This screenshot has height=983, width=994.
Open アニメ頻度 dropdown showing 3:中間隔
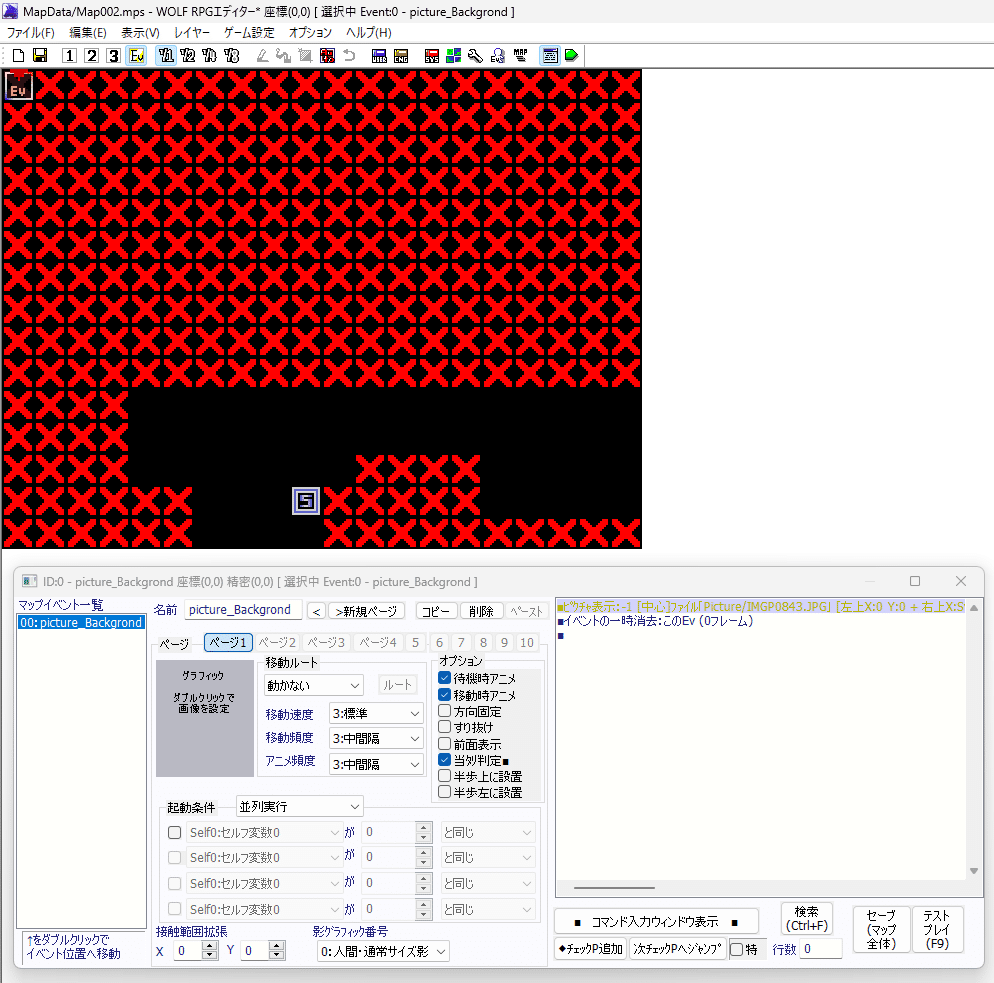tap(376, 764)
